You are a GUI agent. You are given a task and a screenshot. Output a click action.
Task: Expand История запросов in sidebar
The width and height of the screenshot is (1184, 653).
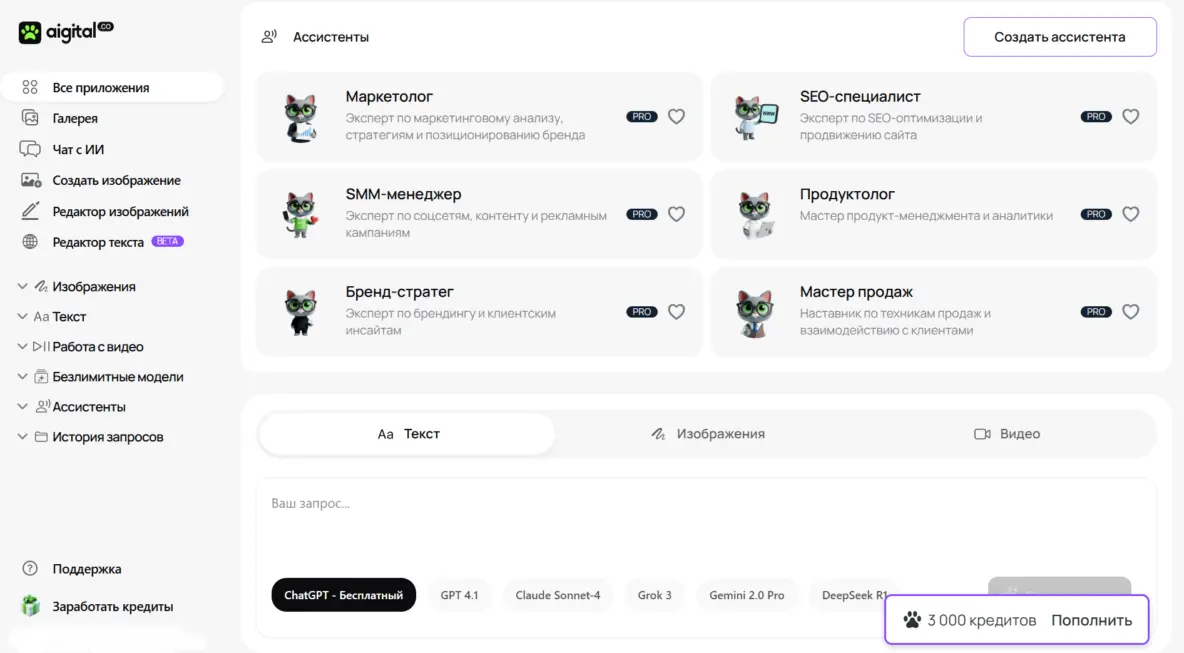tap(23, 437)
